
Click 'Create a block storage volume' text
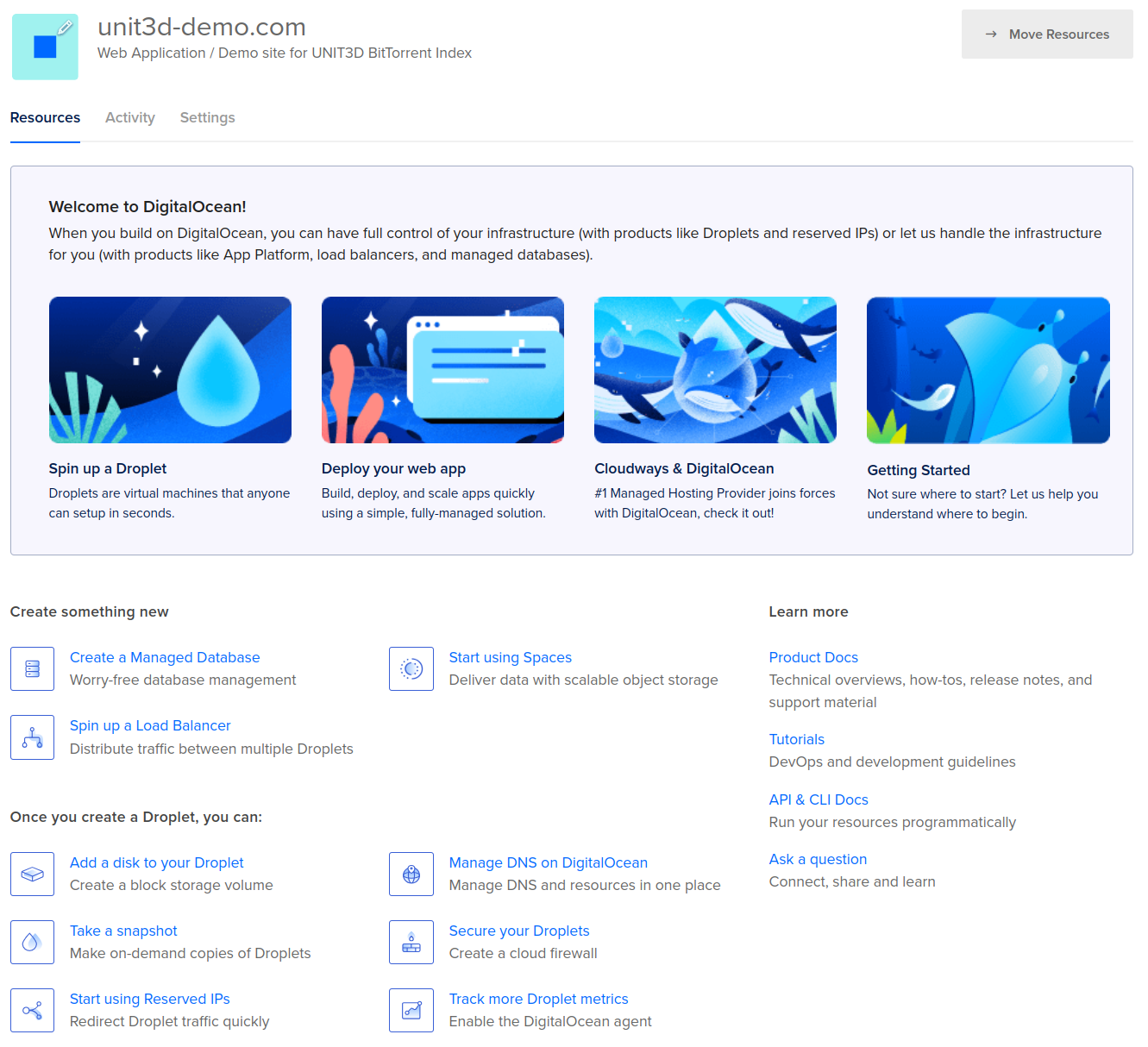pyautogui.click(x=172, y=885)
